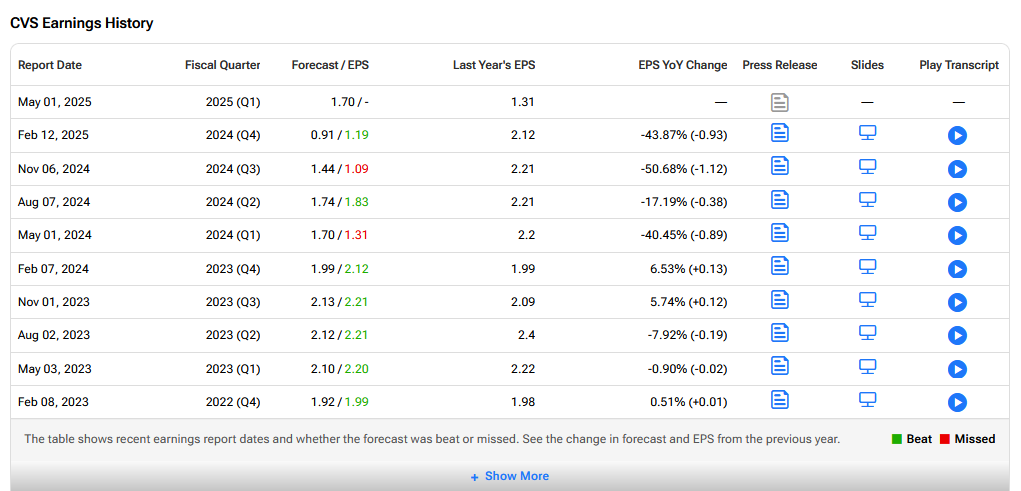1021x491 pixels.
Task: Open the press release for Feb 12, 2025
Action: tap(779, 133)
